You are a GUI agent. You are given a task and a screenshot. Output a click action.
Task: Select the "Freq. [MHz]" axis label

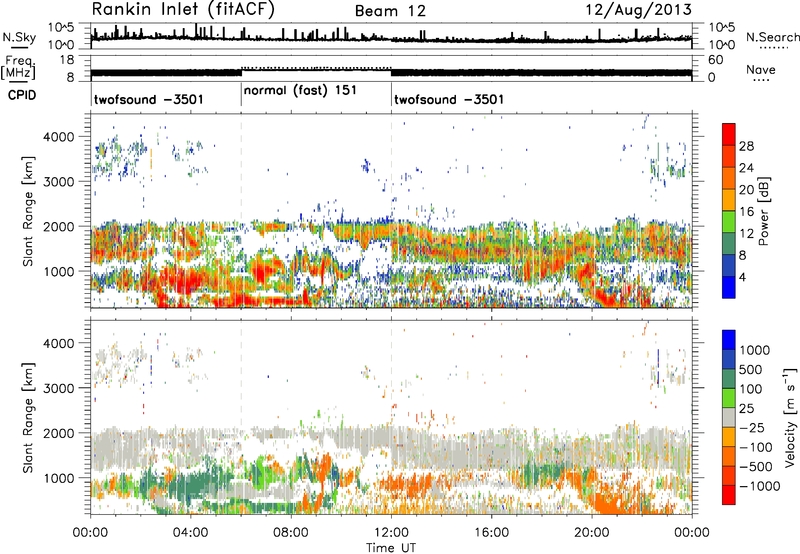point(18,68)
